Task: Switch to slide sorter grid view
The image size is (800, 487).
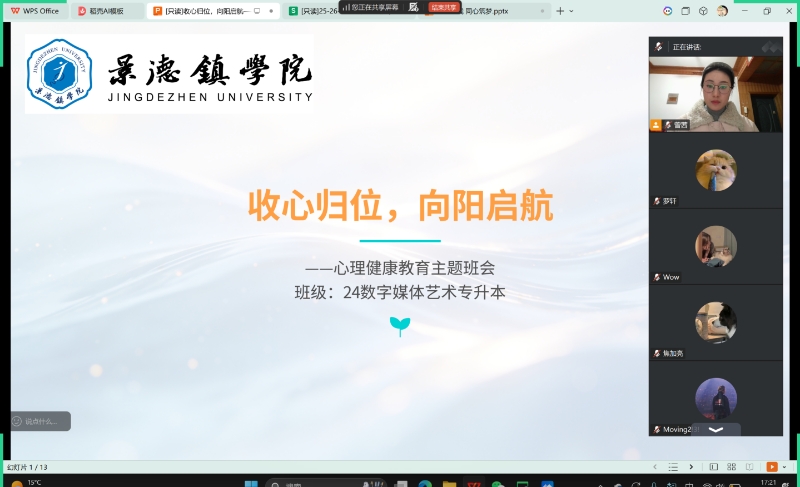Action: (730, 467)
